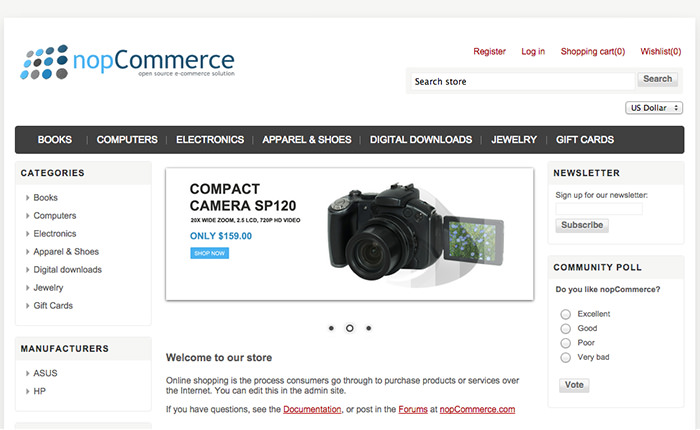Click the Welcome to our store heading
The height and width of the screenshot is (430, 700).
pyautogui.click(x=219, y=358)
